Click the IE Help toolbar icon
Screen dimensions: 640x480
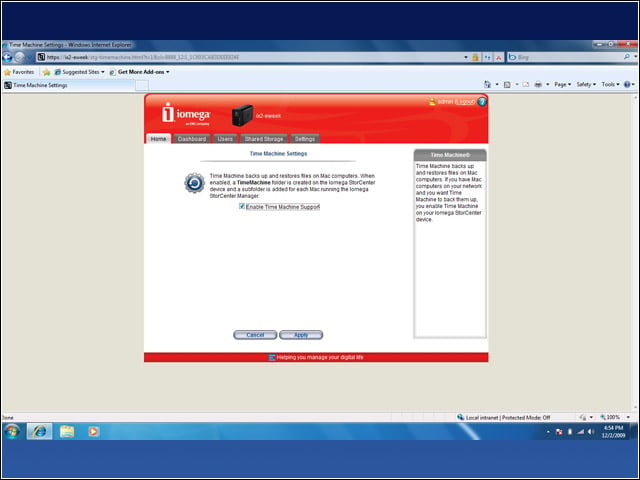tap(627, 84)
